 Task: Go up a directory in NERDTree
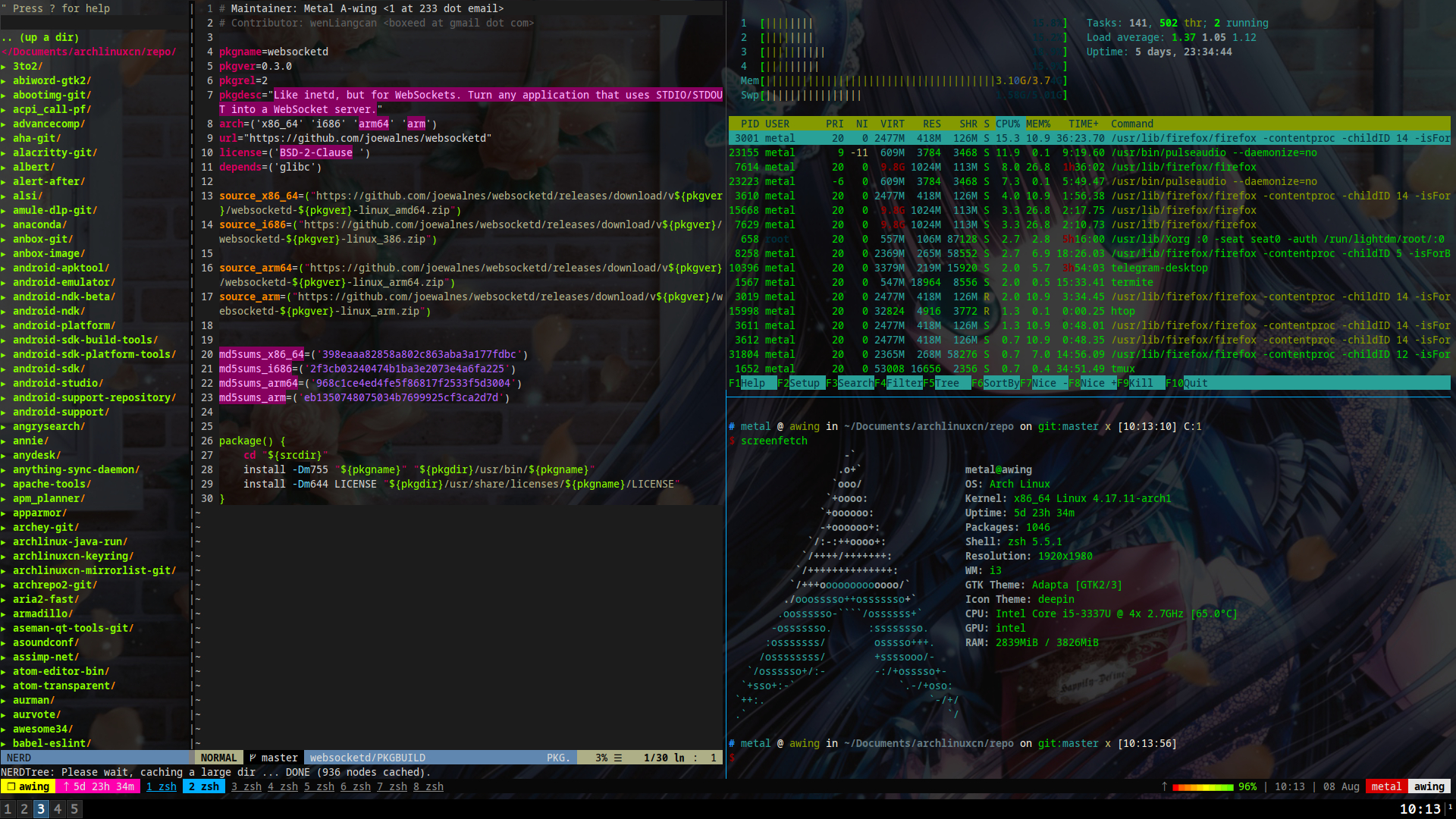click(x=40, y=38)
